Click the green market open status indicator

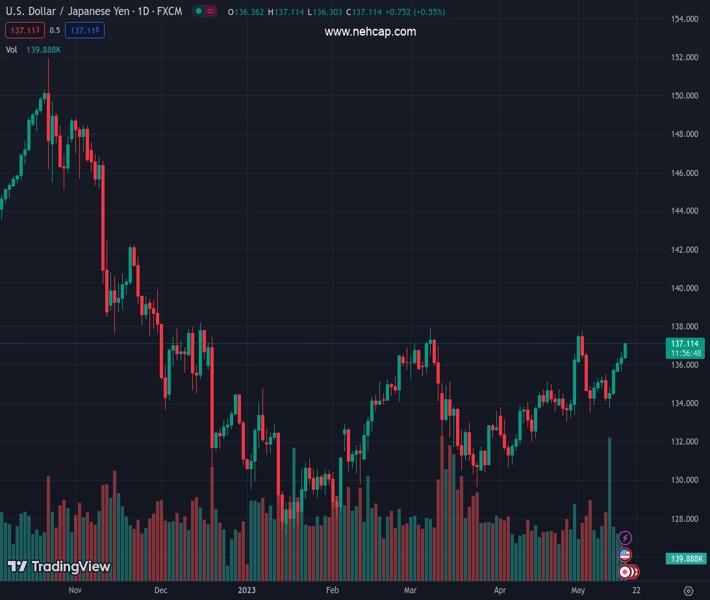[199, 12]
